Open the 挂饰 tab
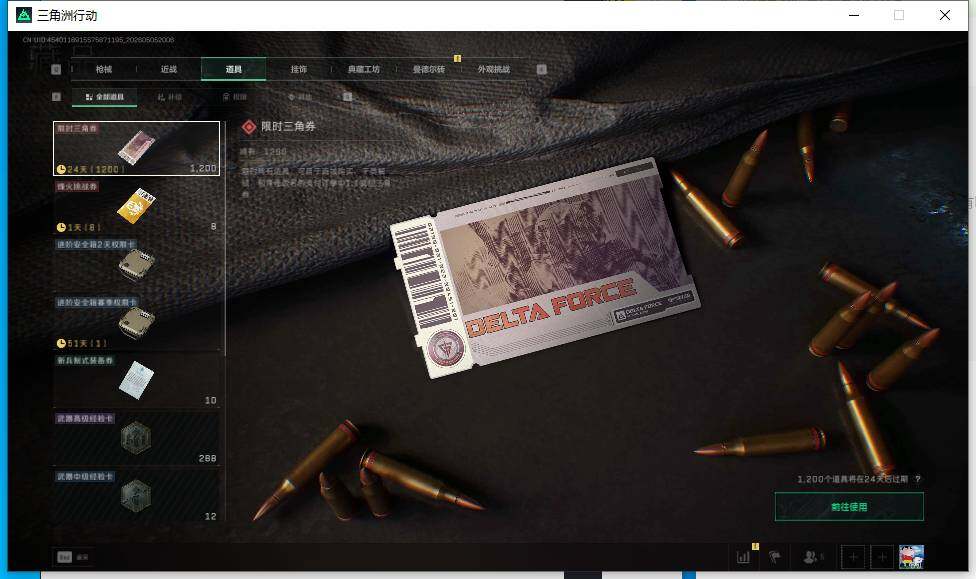Screen dimensions: 976x579 (299, 69)
